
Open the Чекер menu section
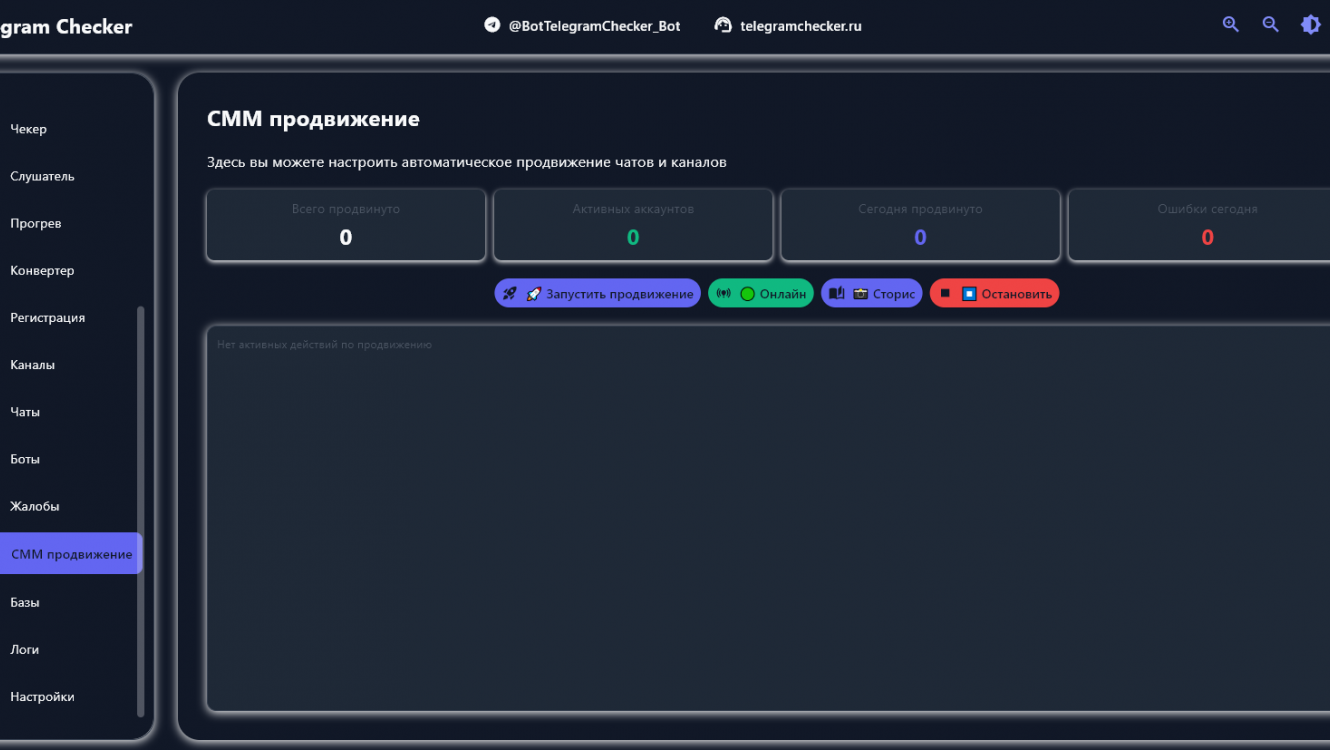point(28,129)
